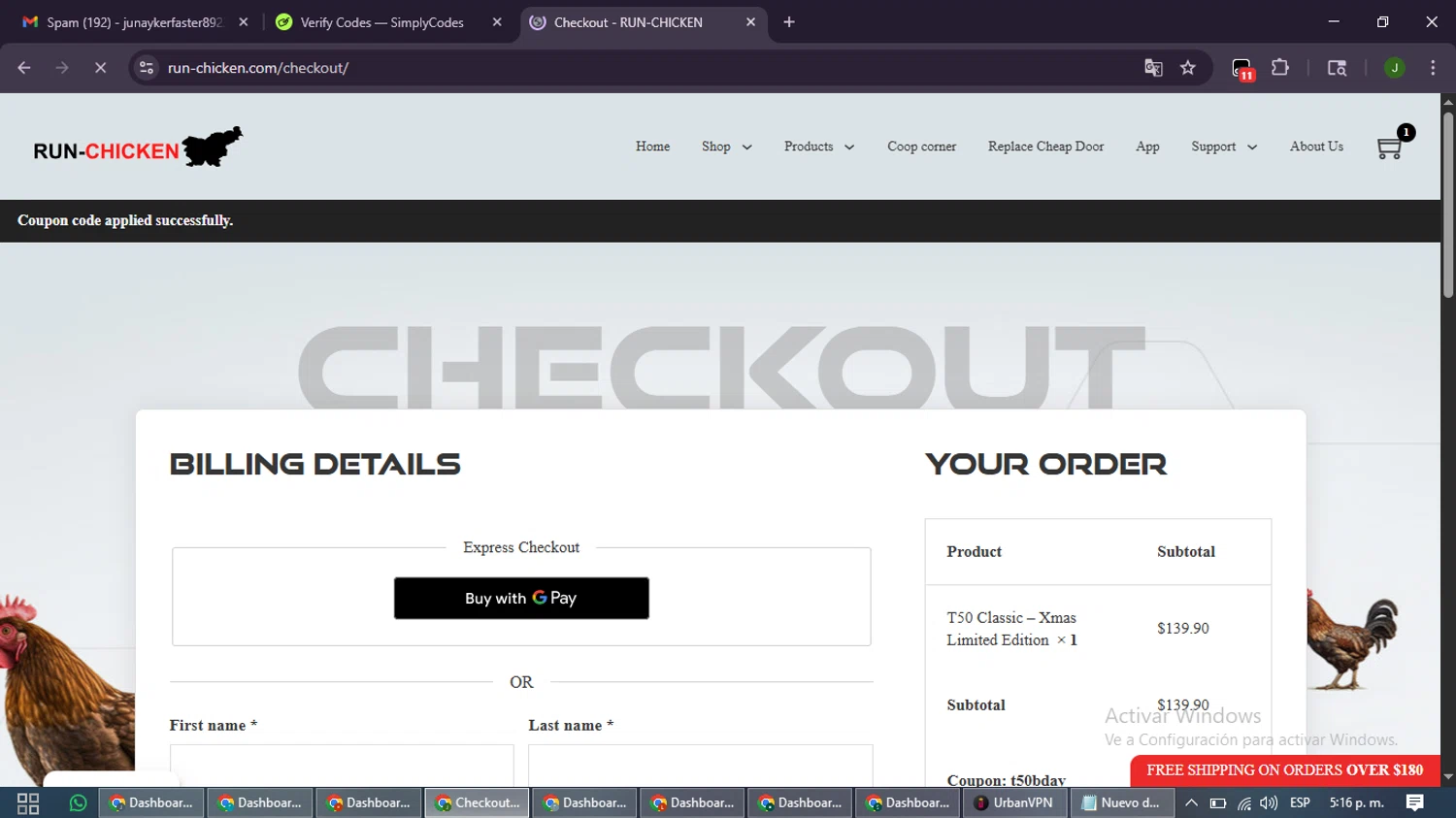Click extension icon with red 11 badge
The width and height of the screenshot is (1456, 818).
tap(1242, 69)
